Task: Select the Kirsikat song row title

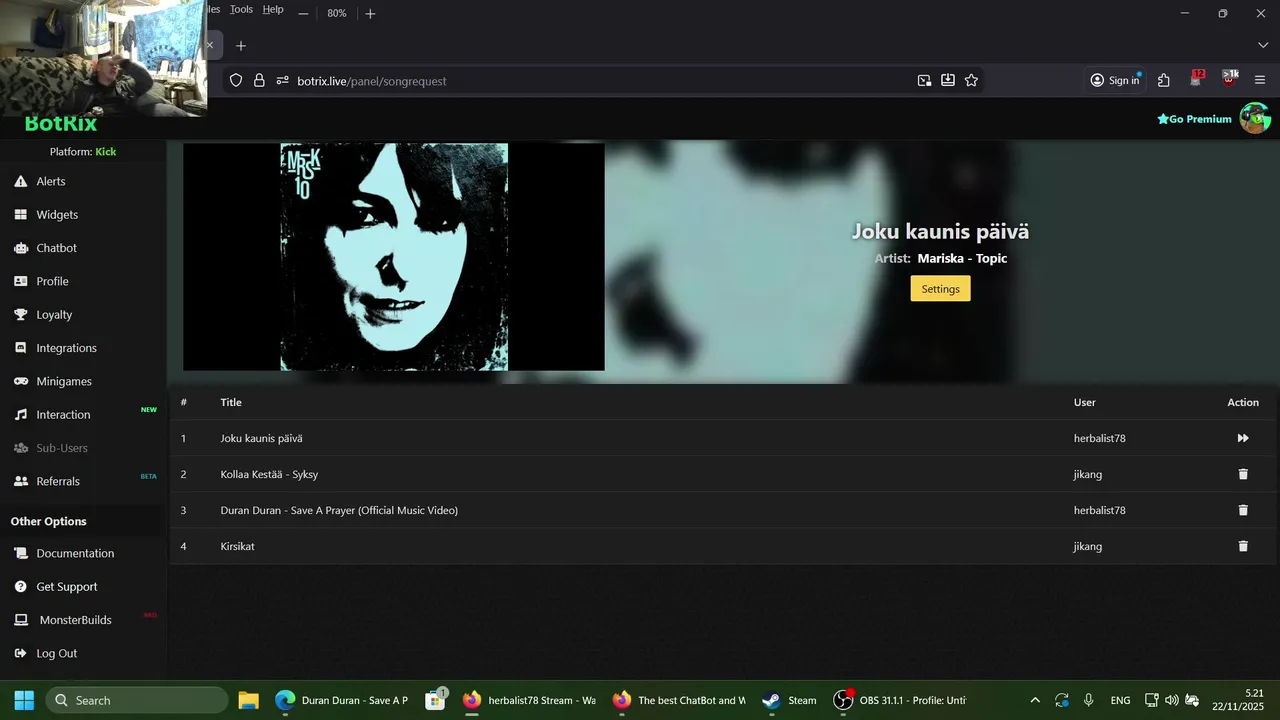Action: (x=237, y=546)
